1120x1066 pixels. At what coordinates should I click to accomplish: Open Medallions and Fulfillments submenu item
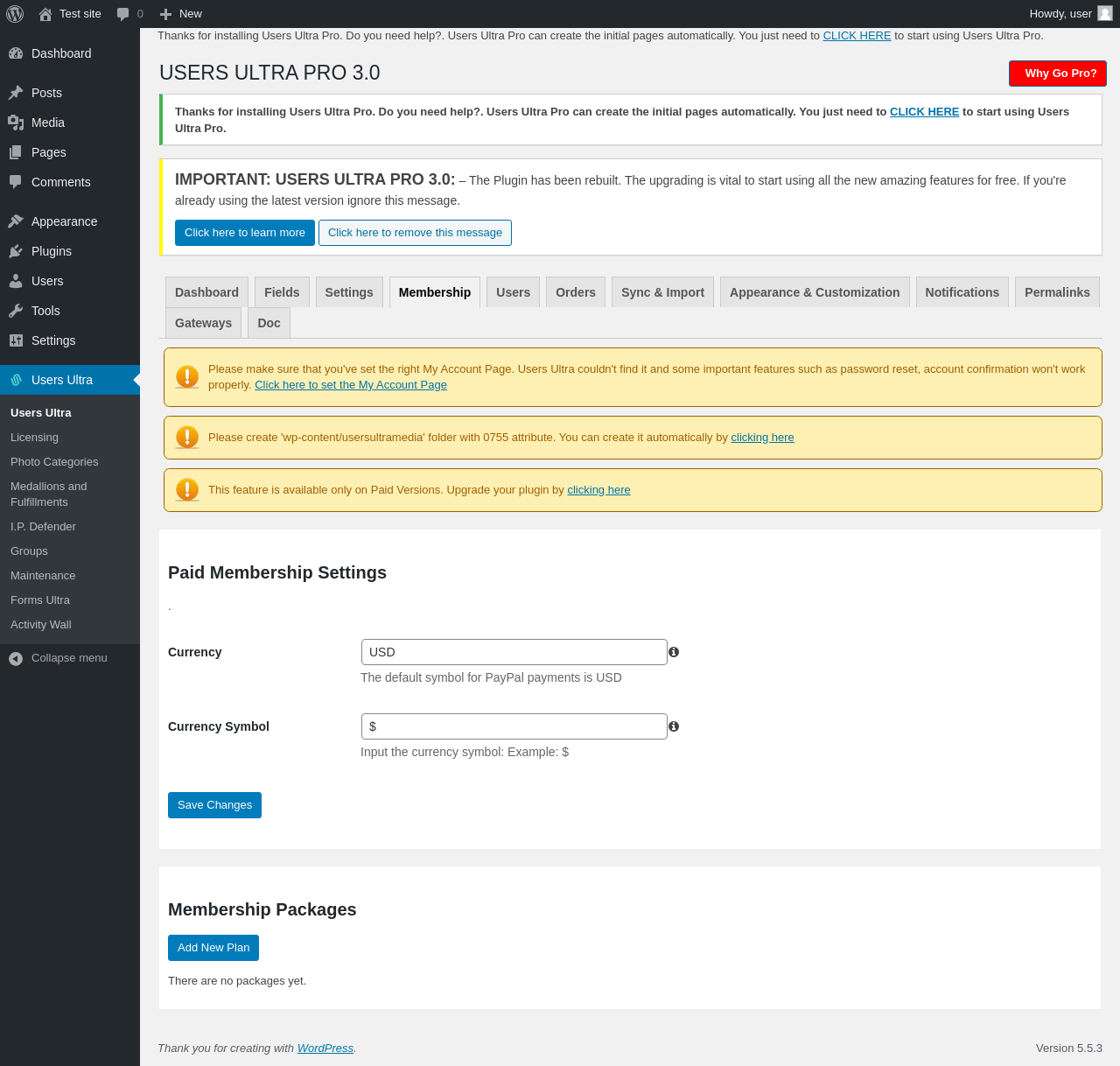click(x=70, y=494)
